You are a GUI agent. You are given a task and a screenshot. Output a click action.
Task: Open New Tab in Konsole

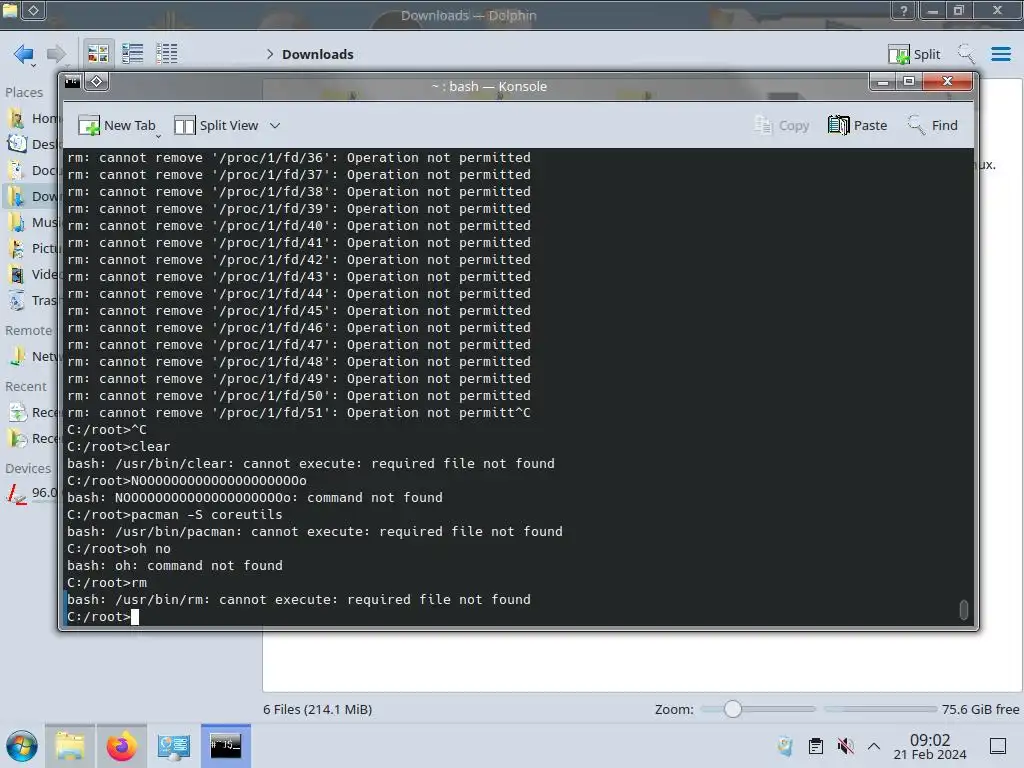pyautogui.click(x=118, y=125)
